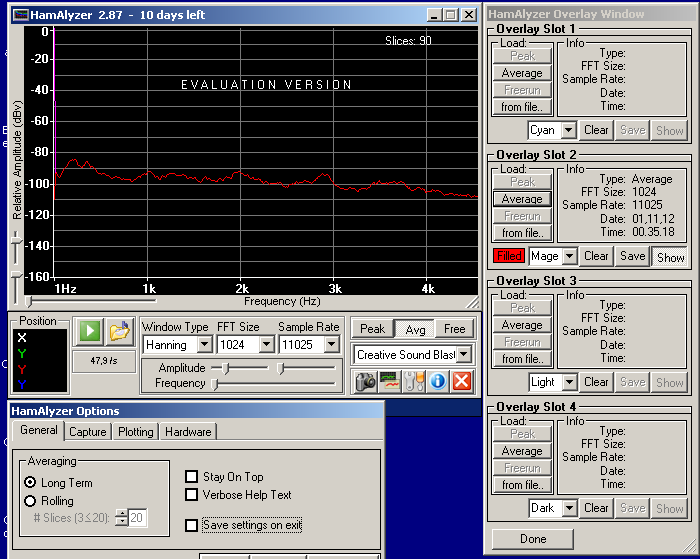Open the overlay window graph icon
Viewport: 700px width, 559px height.
tap(389, 381)
